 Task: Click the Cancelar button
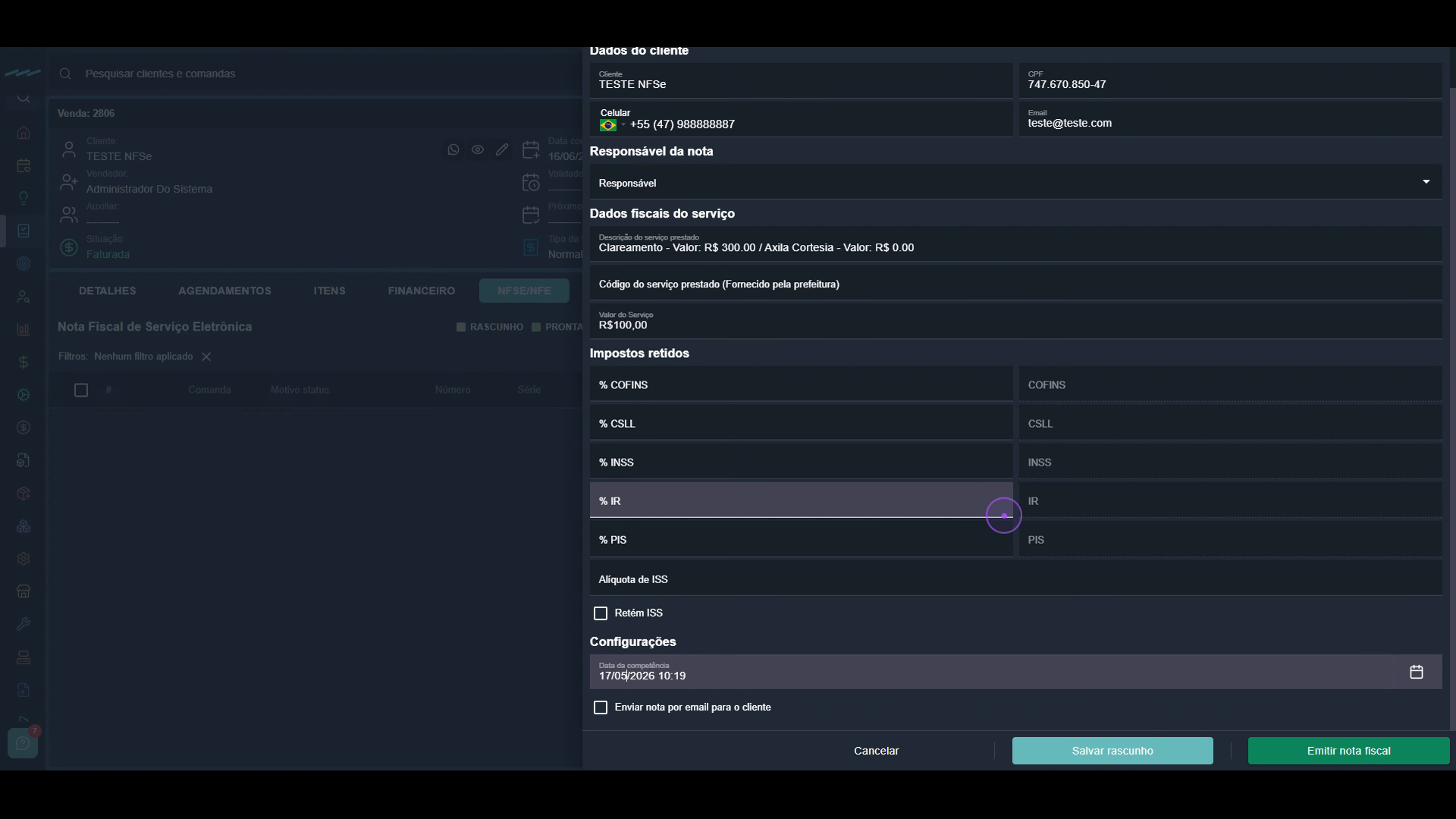point(876,751)
